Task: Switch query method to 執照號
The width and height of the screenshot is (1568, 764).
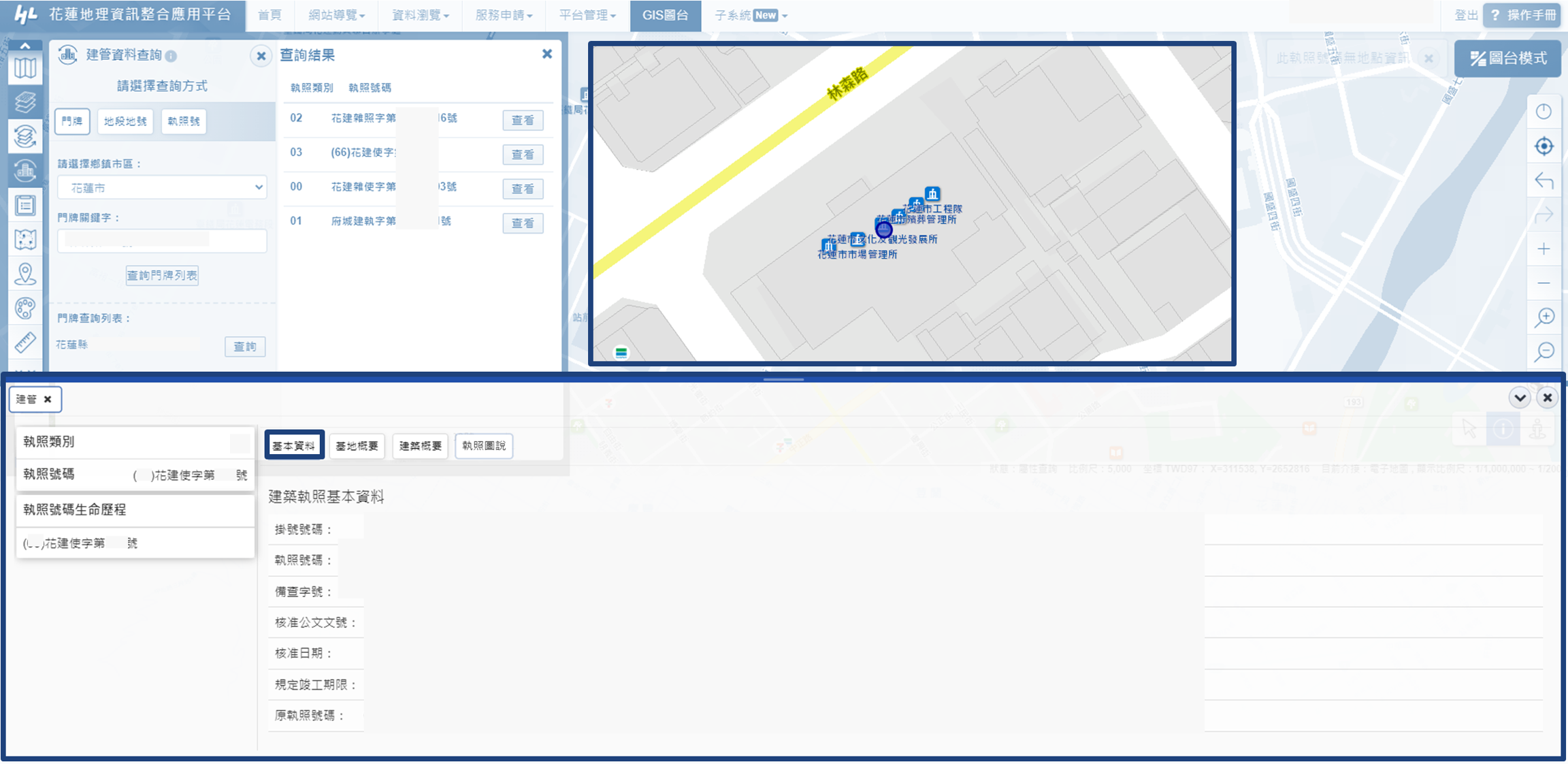Action: point(184,121)
